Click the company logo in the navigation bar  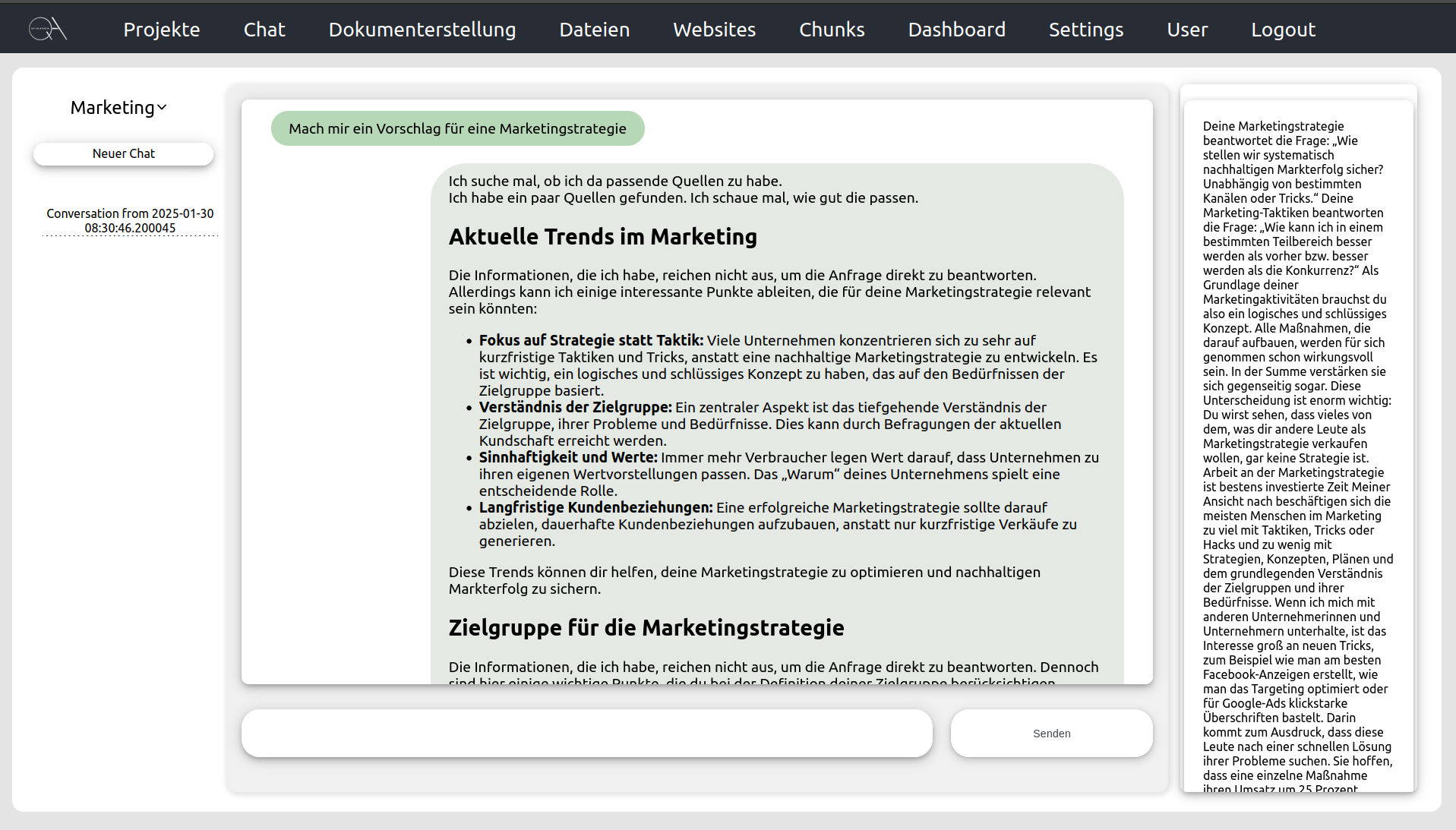[46, 27]
